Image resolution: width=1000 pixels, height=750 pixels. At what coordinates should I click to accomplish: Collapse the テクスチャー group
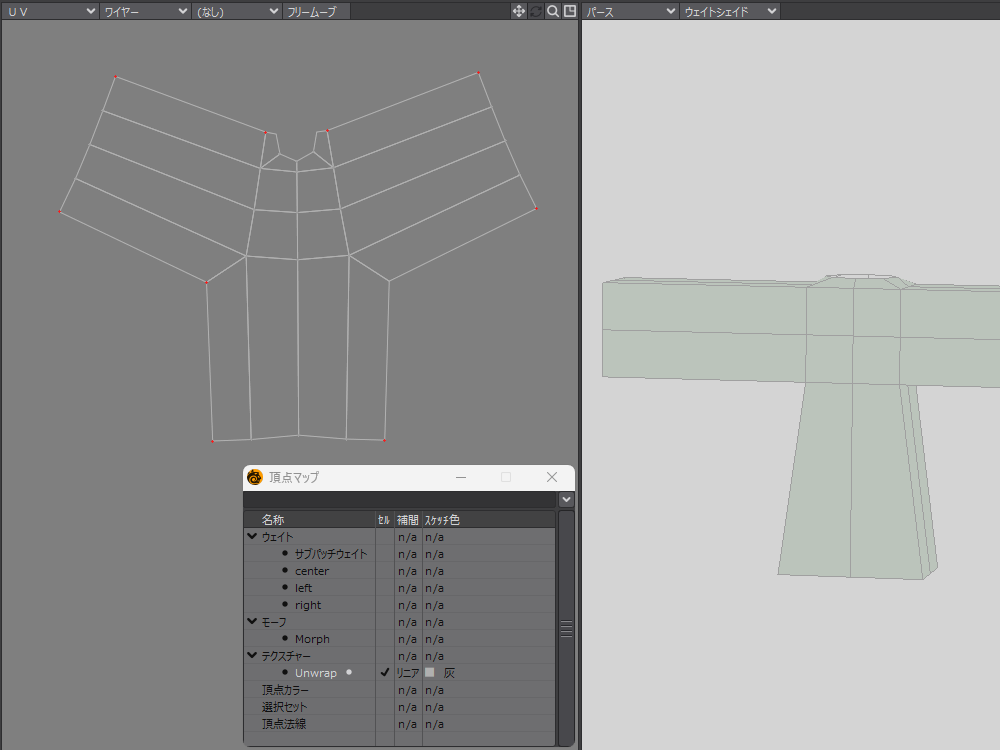point(252,656)
